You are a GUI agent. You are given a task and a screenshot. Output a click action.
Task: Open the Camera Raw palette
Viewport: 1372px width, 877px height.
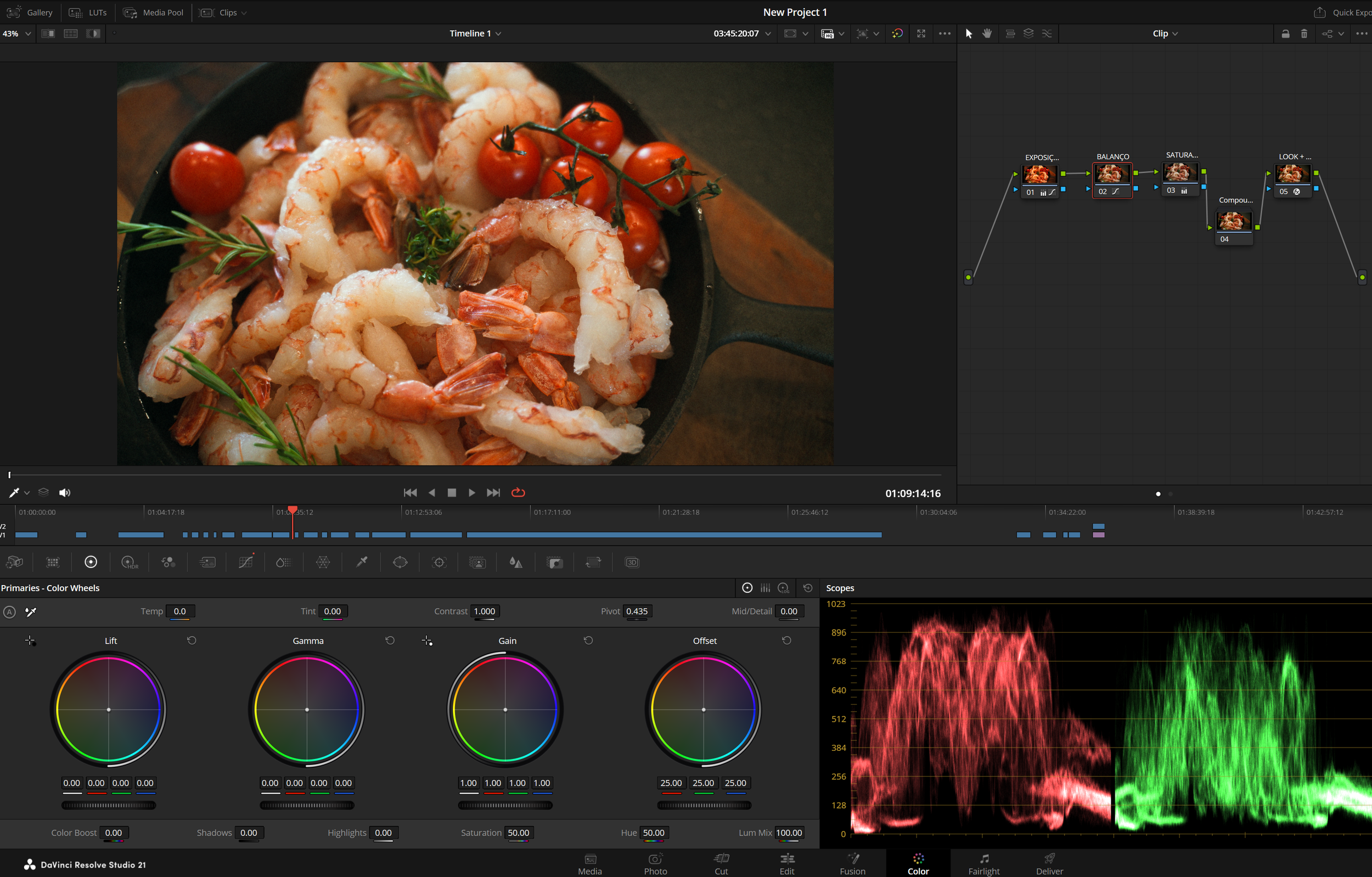pyautogui.click(x=14, y=562)
